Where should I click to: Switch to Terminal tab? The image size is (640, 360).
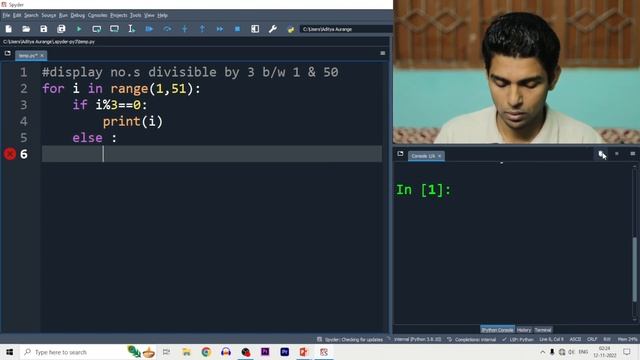[x=543, y=330]
